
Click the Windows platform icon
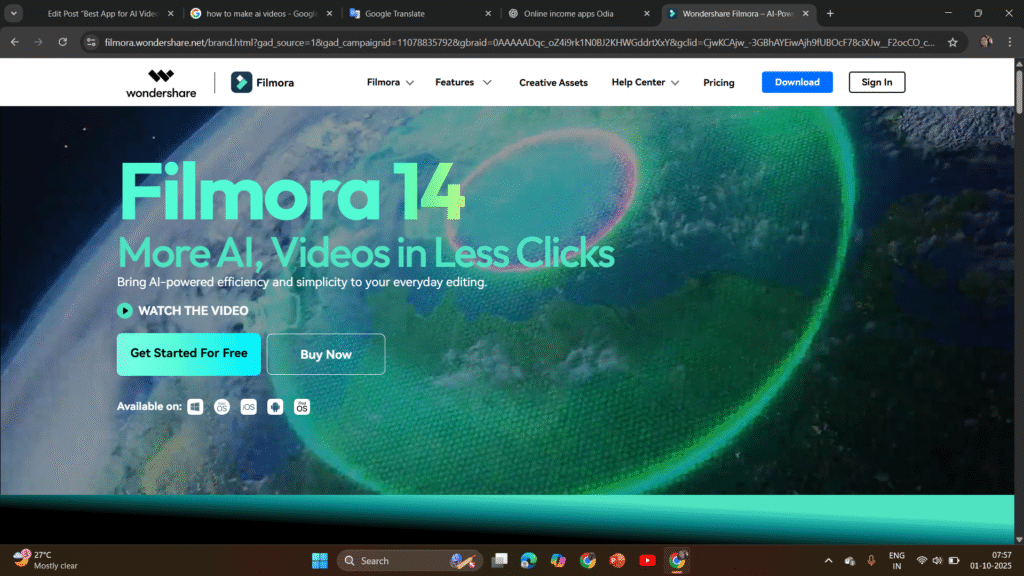coord(196,407)
